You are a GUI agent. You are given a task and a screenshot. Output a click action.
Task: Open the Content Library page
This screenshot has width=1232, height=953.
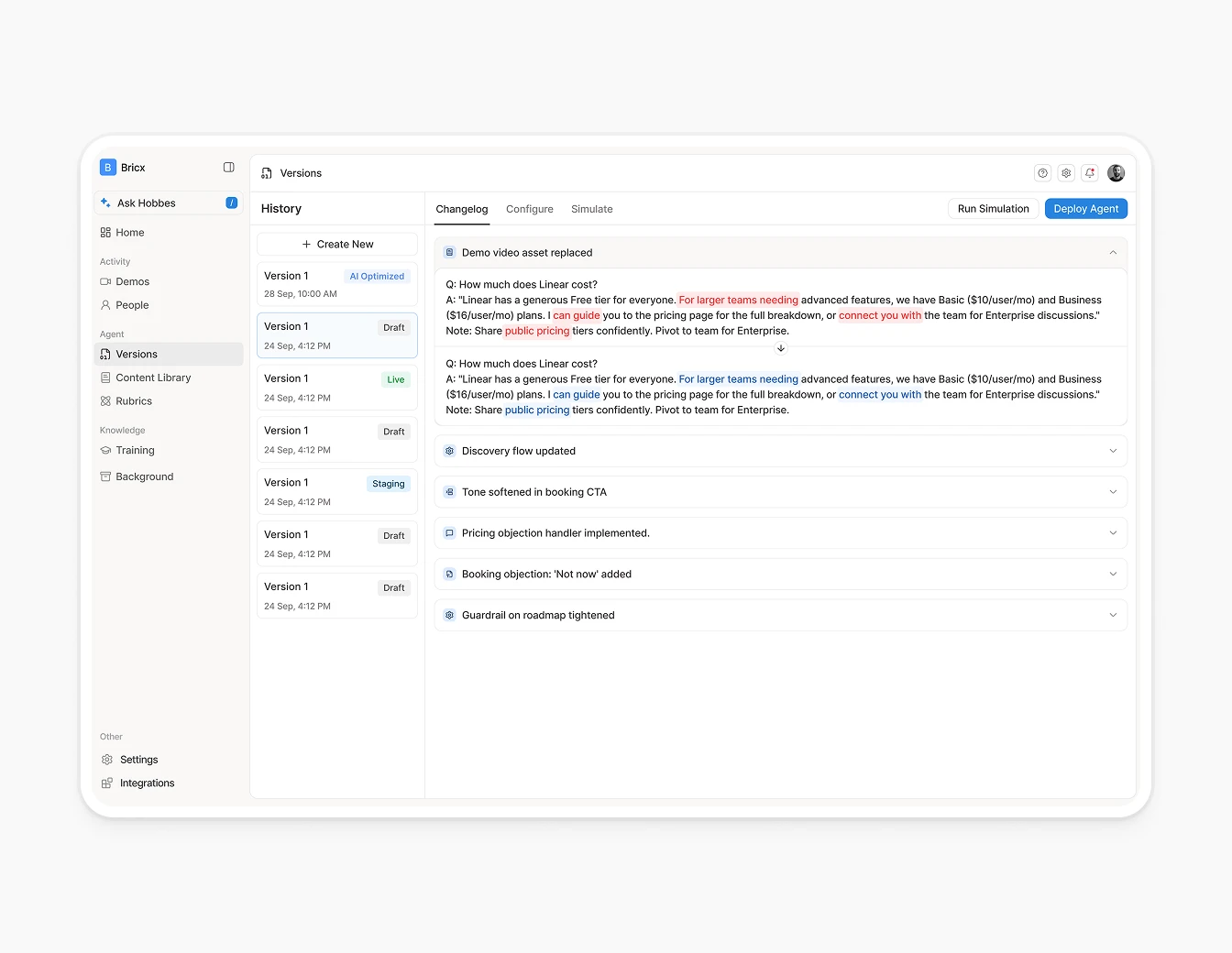click(x=153, y=378)
